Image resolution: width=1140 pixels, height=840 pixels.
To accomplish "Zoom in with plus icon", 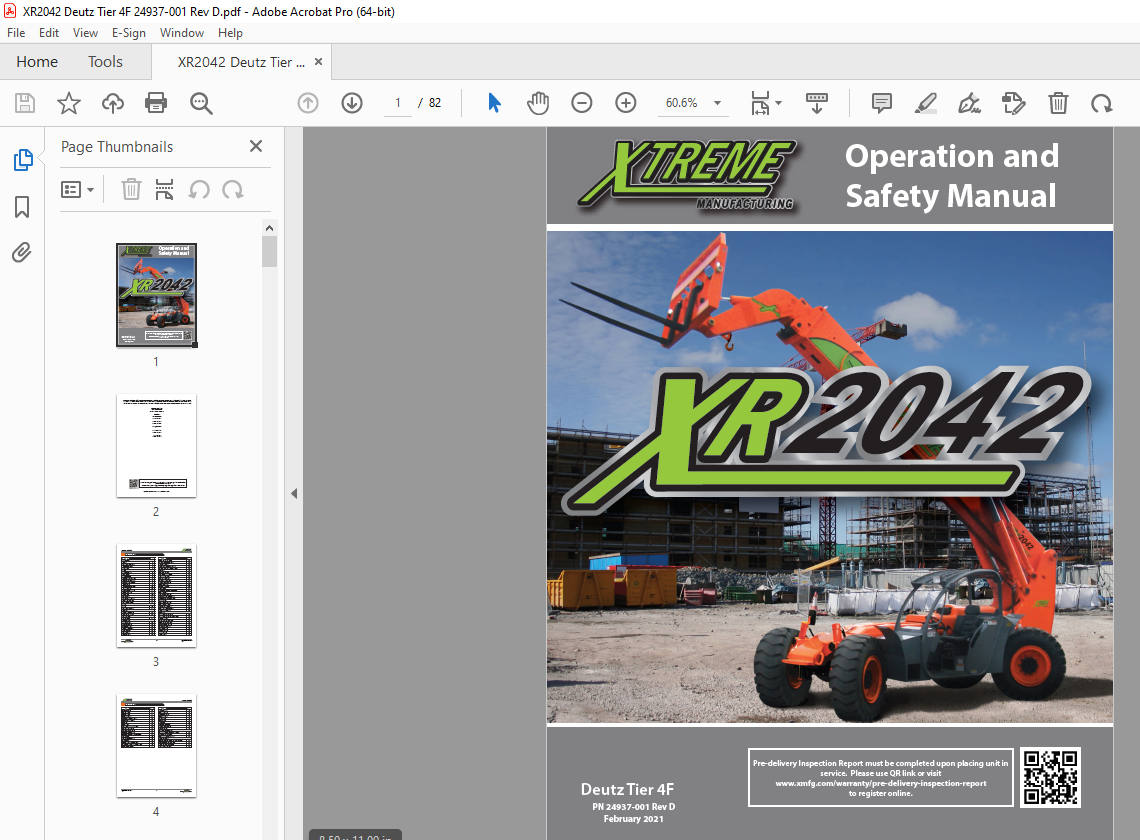I will click(626, 103).
